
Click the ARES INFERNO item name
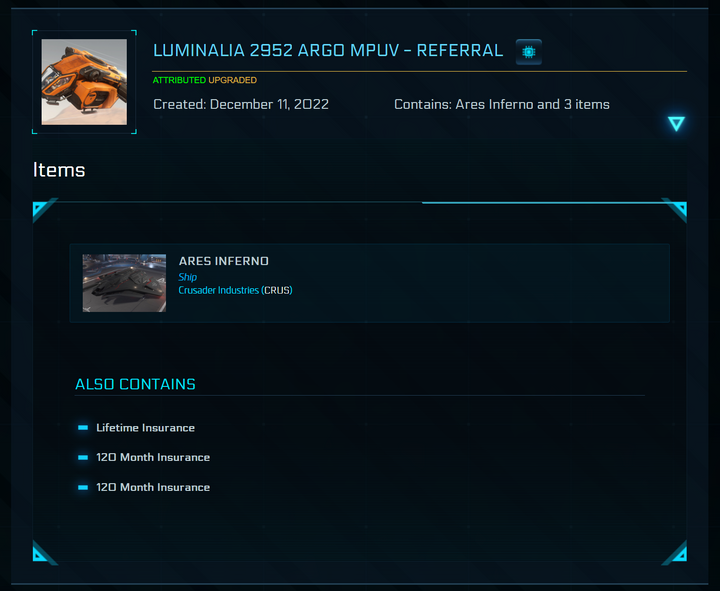(224, 261)
